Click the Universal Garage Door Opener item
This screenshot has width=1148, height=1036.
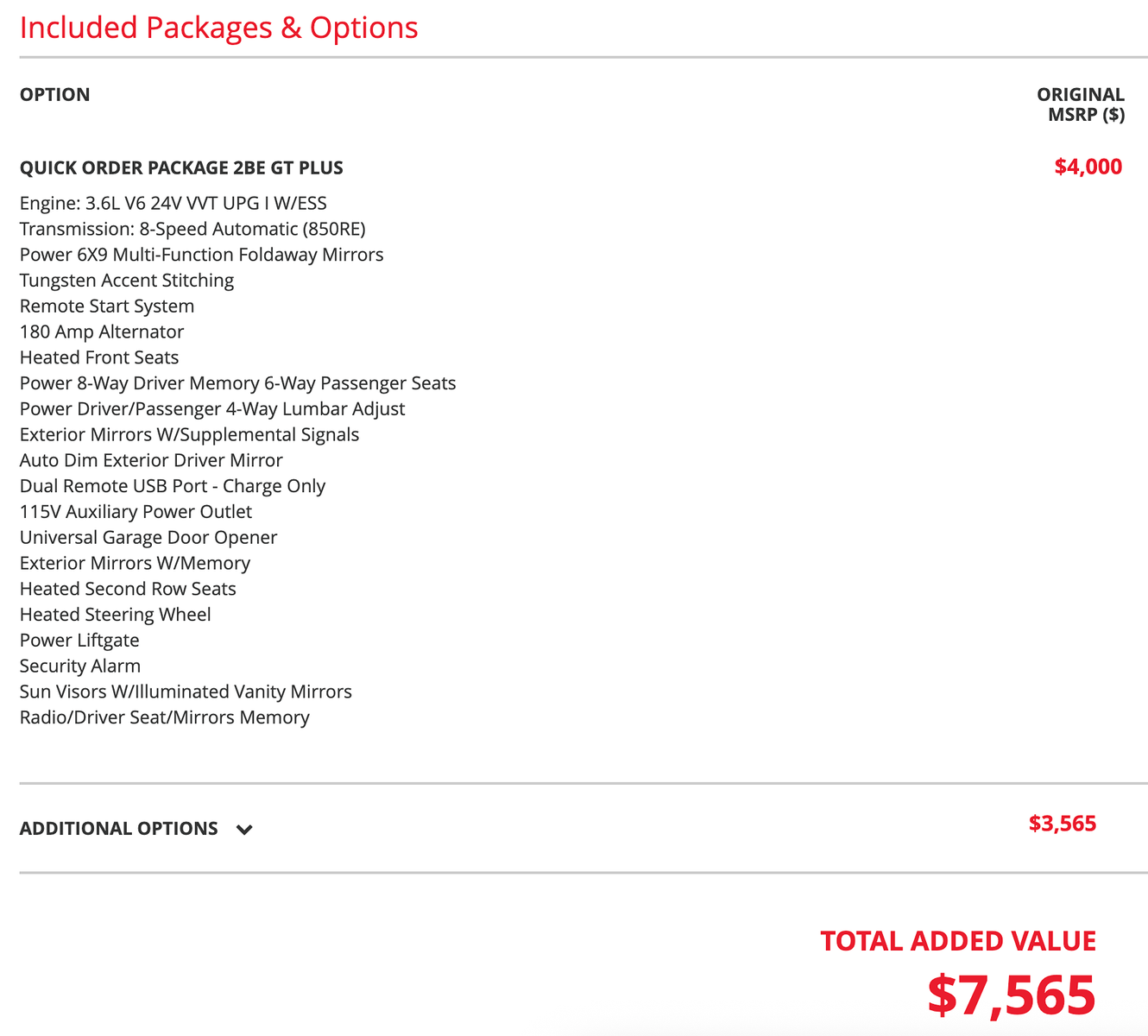coord(148,538)
